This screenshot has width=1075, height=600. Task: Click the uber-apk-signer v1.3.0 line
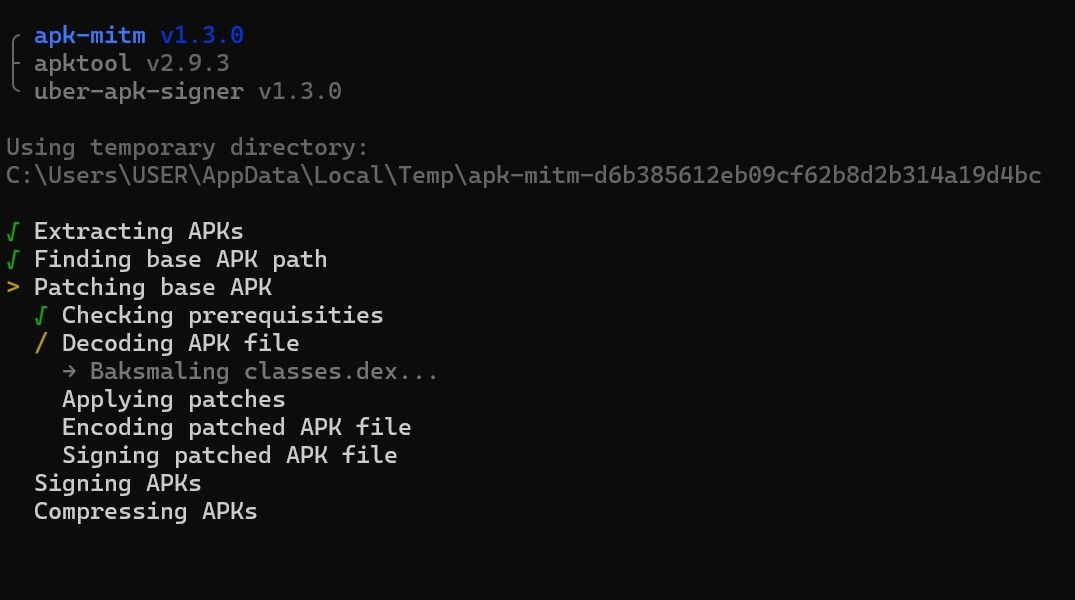188,91
